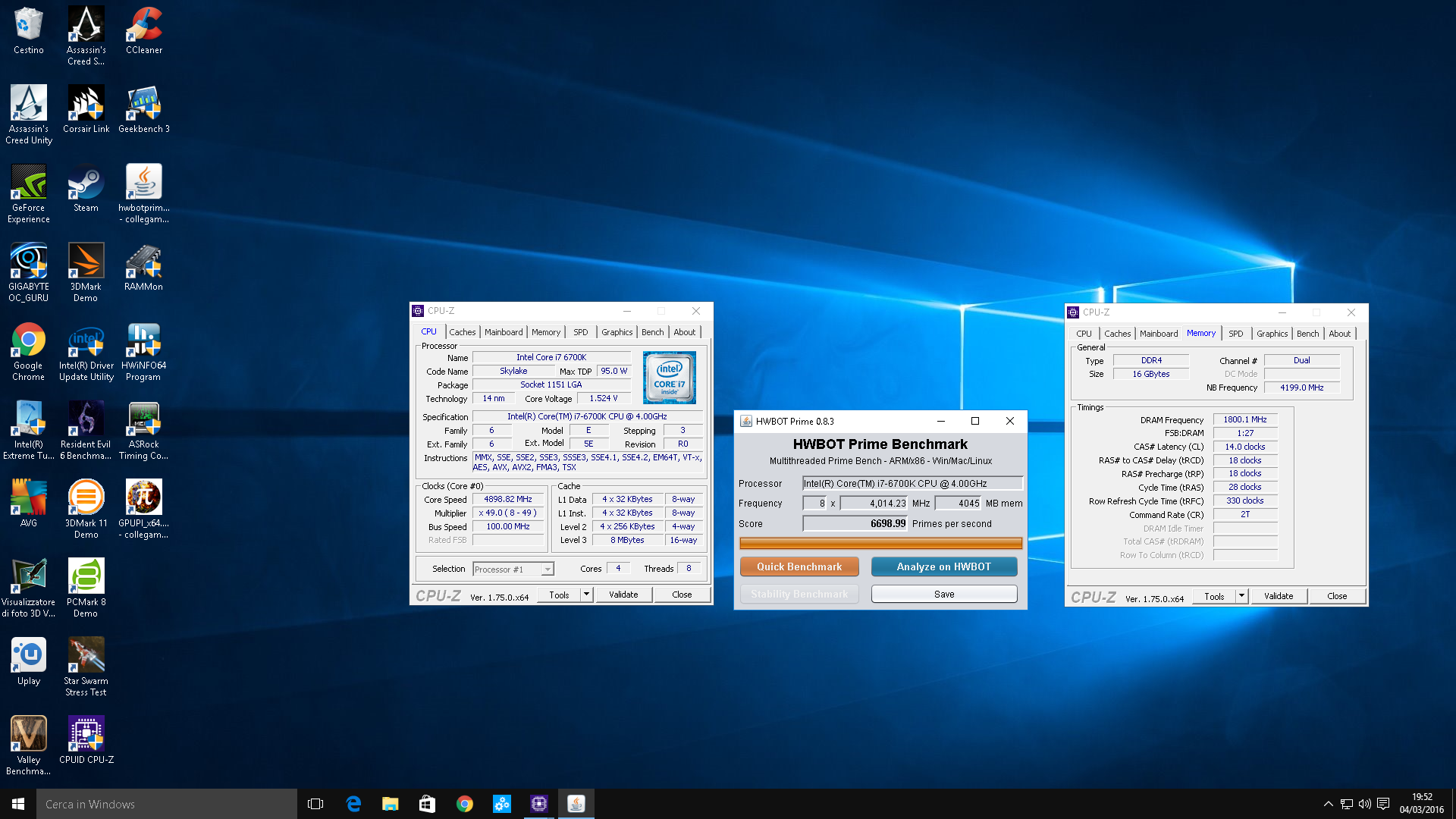Open Resident Evil 6 Benchmark shortcut

click(86, 430)
